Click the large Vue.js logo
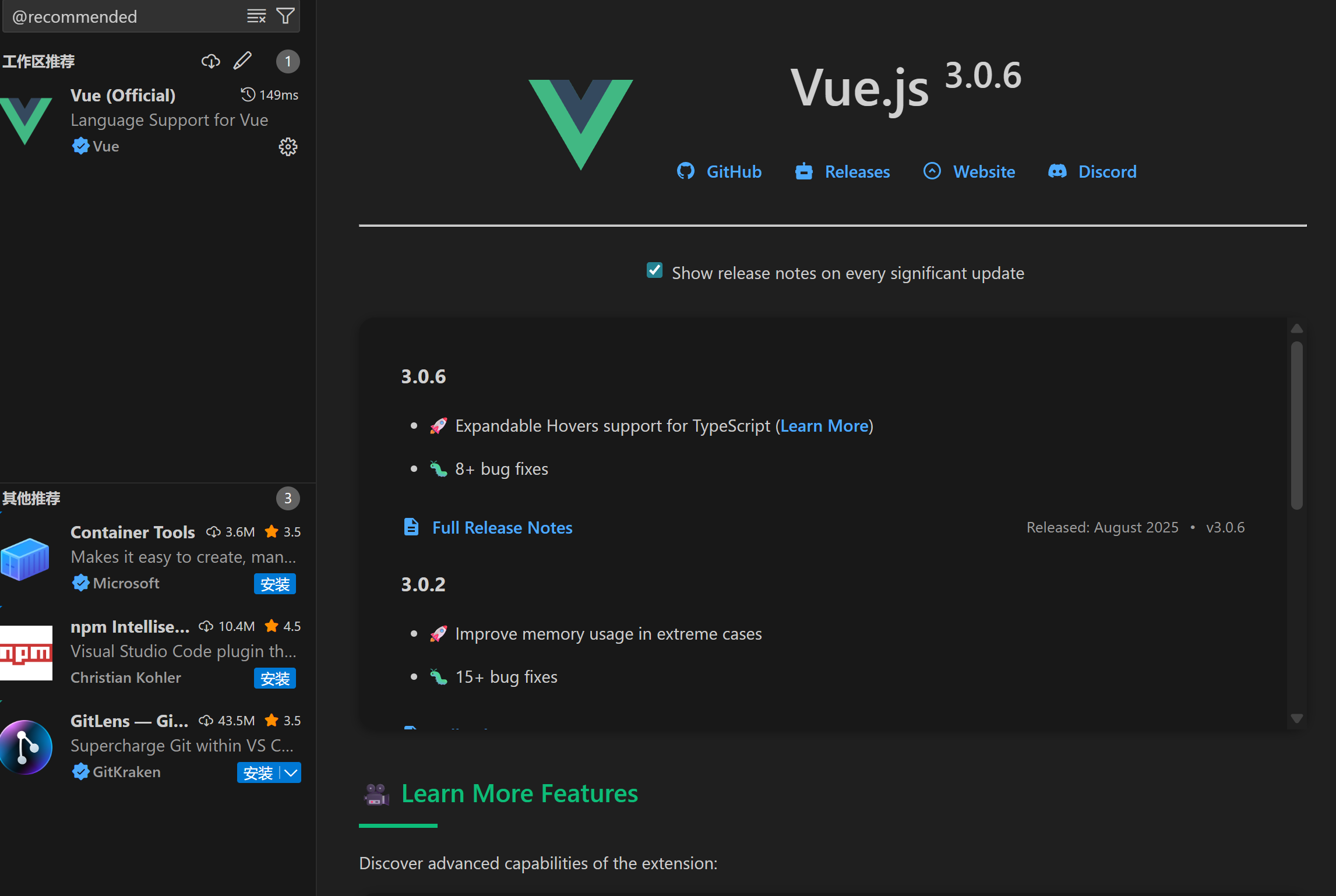This screenshot has width=1336, height=896. [581, 124]
